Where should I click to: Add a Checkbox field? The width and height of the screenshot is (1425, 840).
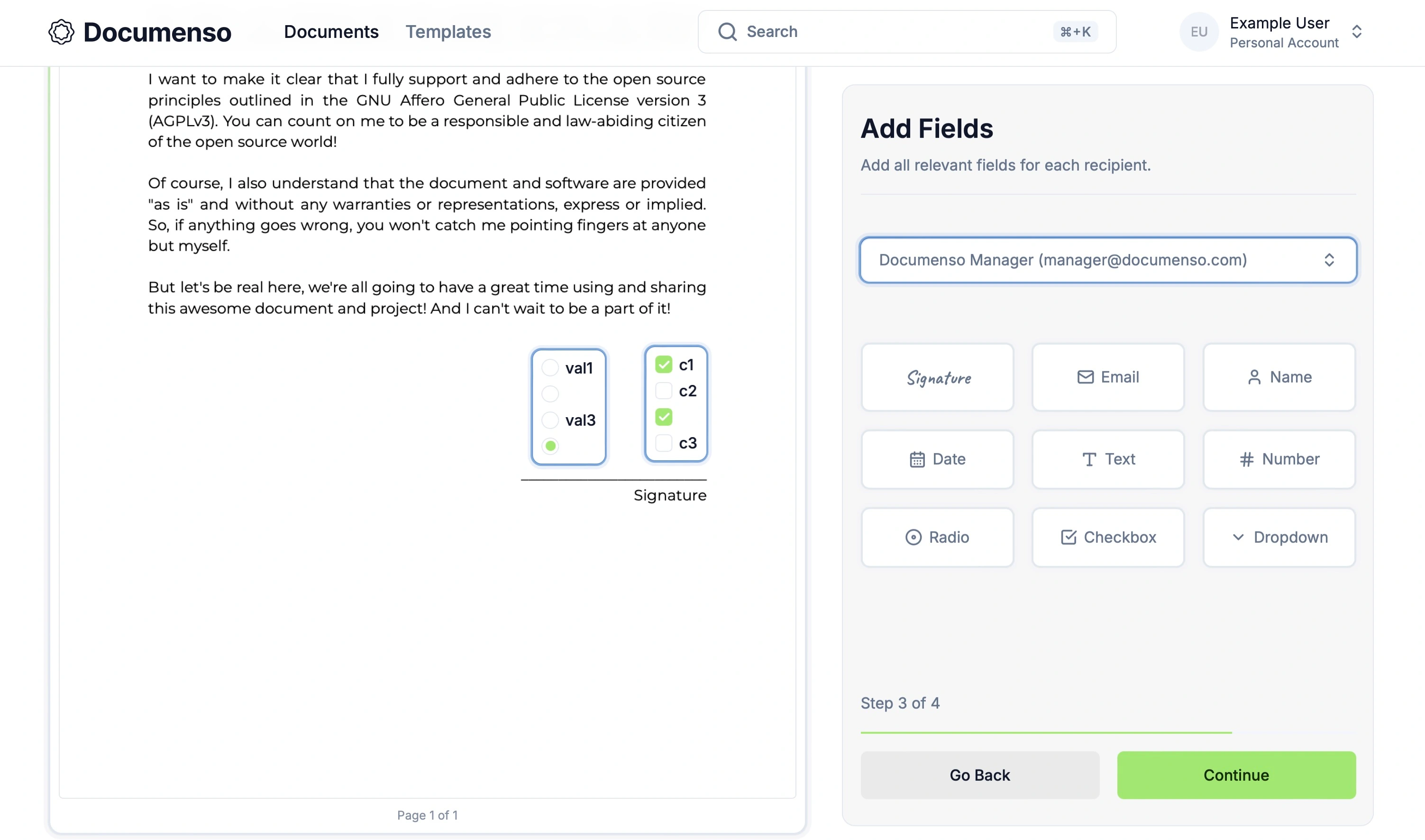[1107, 537]
